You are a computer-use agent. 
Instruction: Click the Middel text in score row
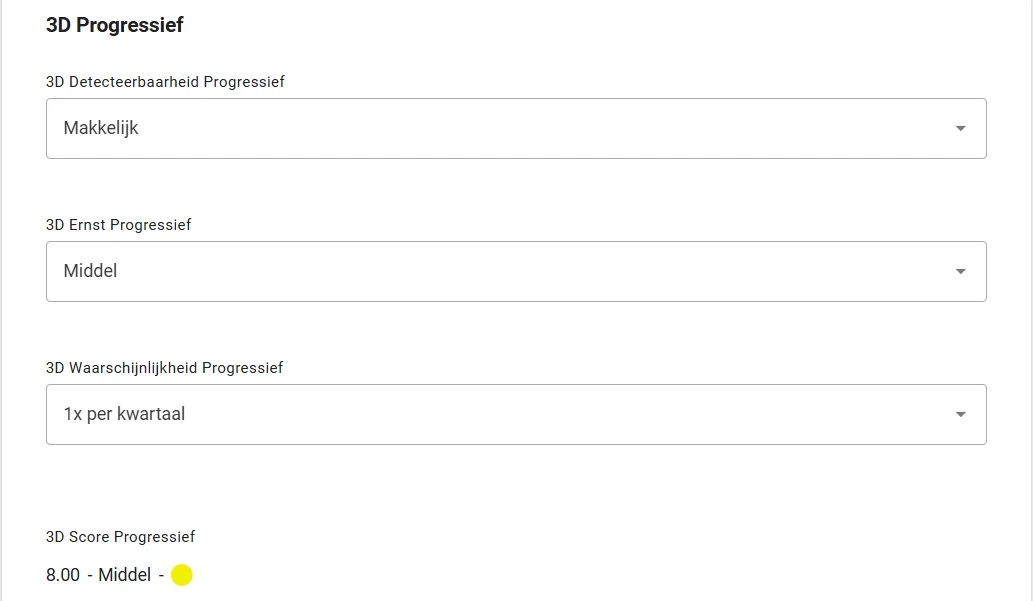125,575
